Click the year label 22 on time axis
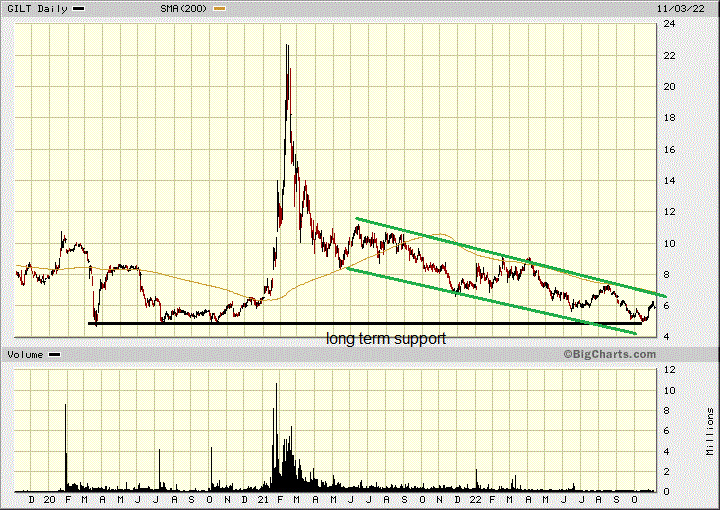This screenshot has width=720, height=510. (x=475, y=500)
